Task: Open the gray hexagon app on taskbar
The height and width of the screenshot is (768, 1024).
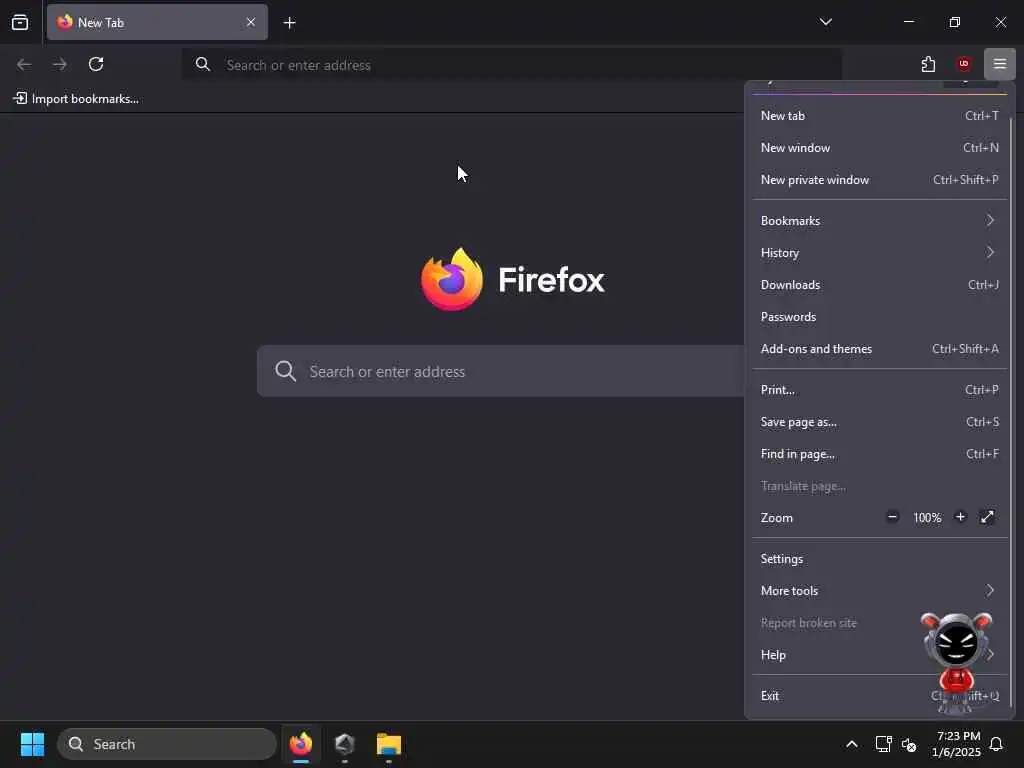Action: coord(345,744)
